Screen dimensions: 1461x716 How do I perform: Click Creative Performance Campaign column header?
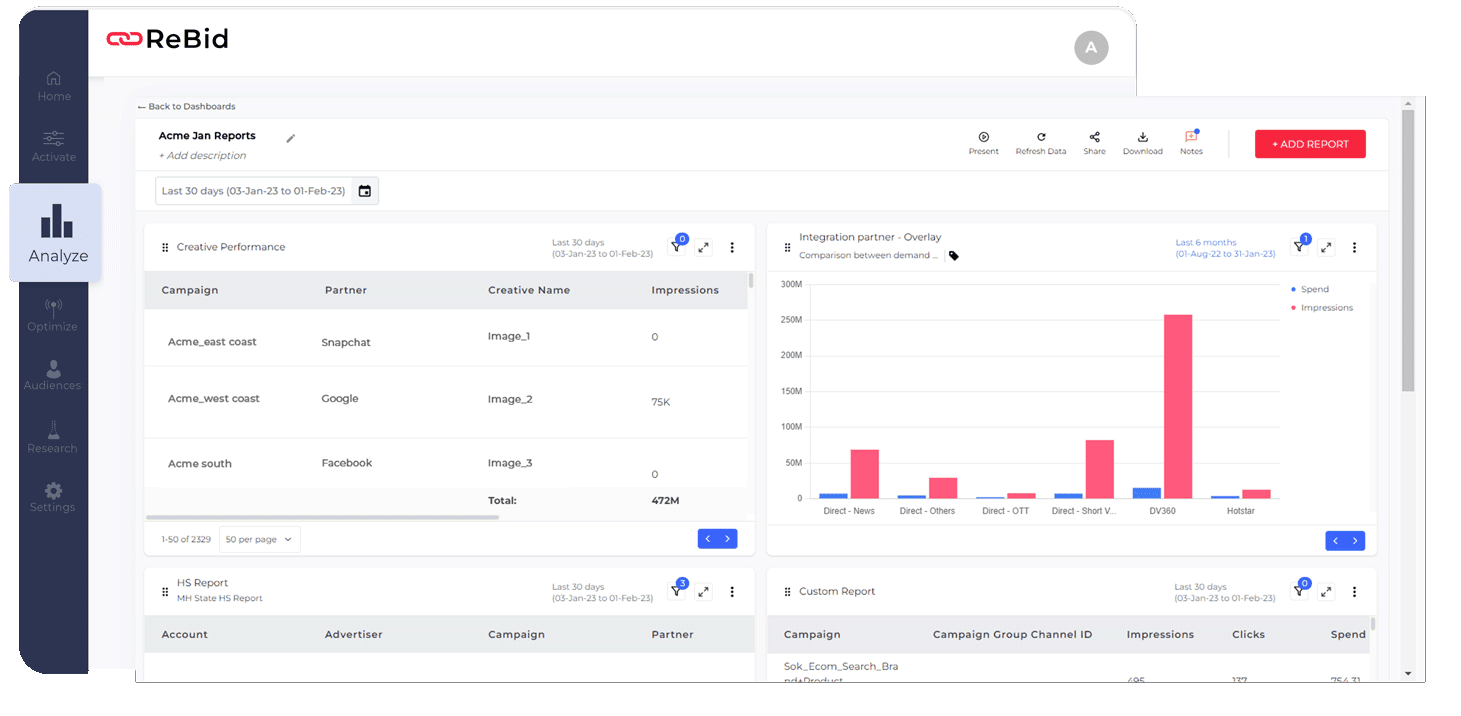point(190,290)
